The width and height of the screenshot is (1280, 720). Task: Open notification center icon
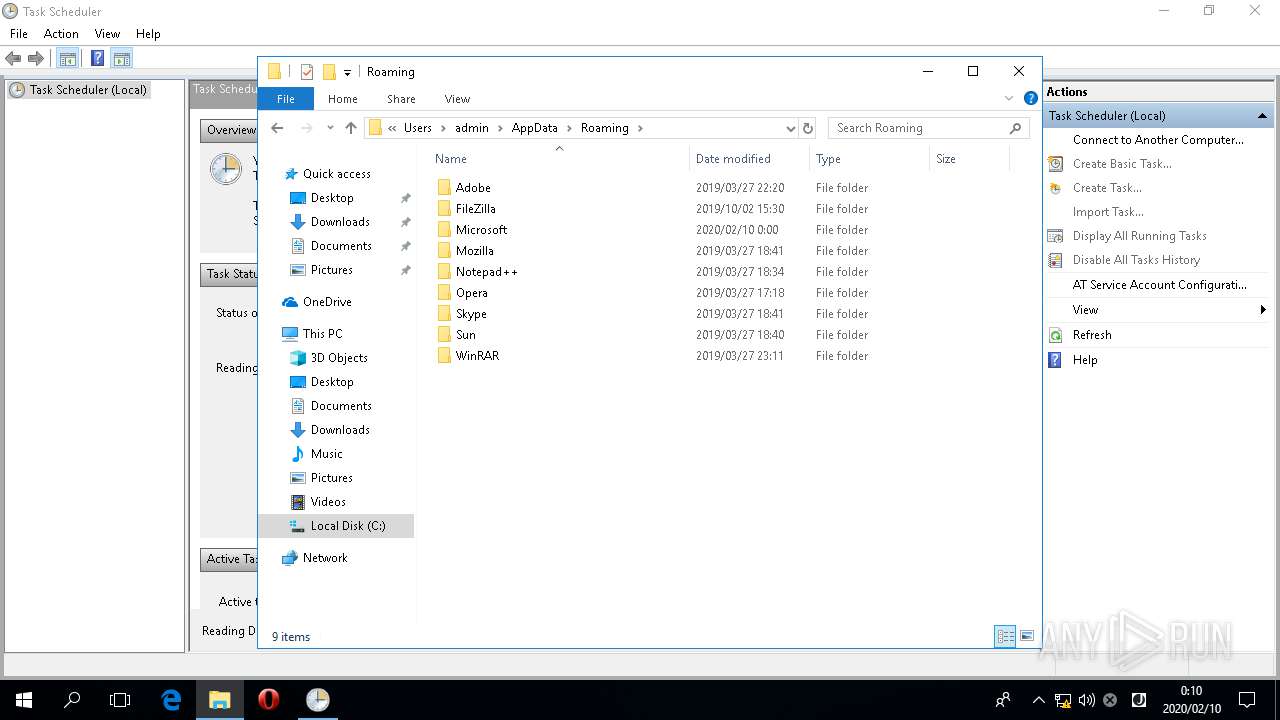(x=1246, y=700)
